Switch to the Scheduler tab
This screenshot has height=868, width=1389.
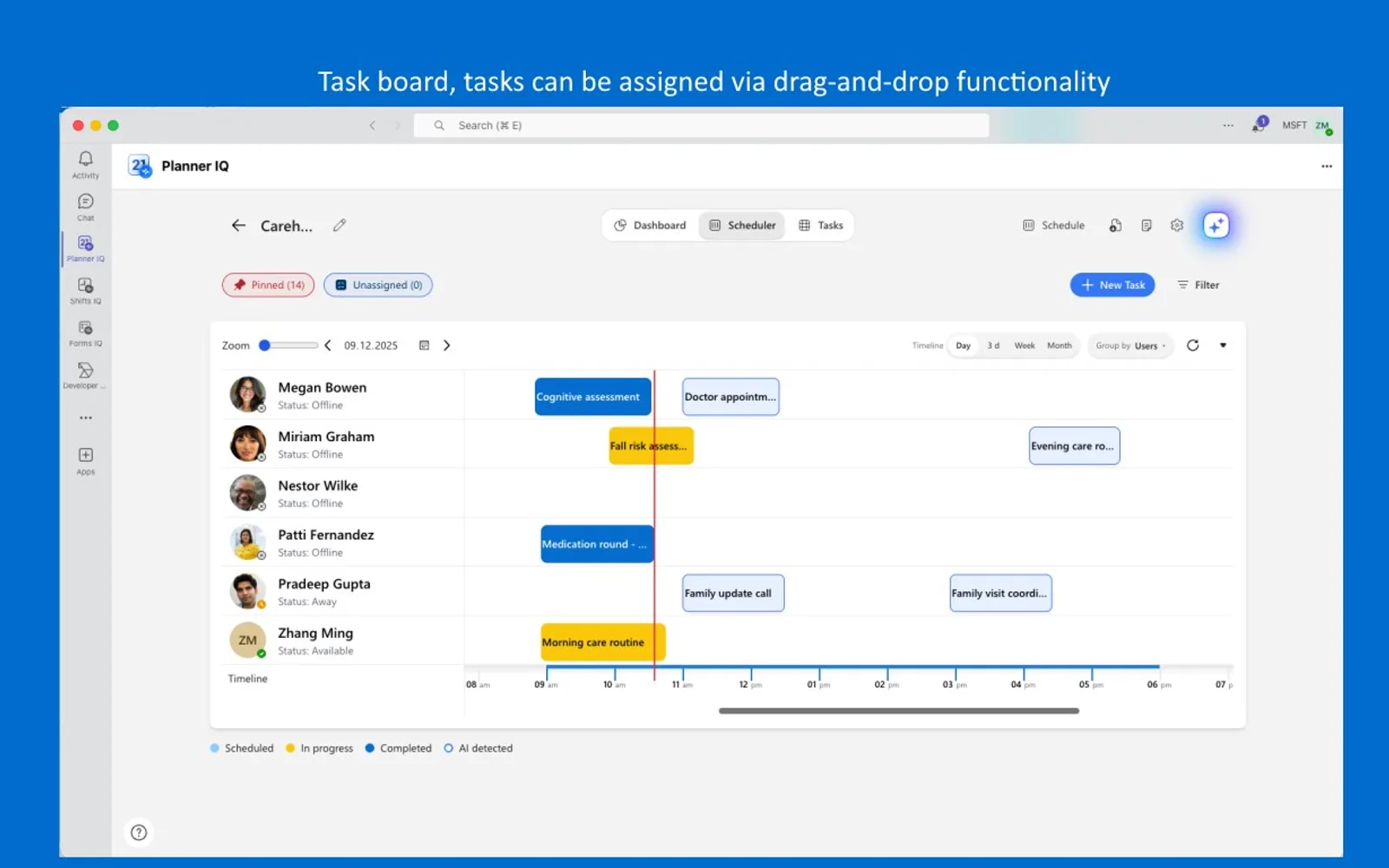coord(742,225)
